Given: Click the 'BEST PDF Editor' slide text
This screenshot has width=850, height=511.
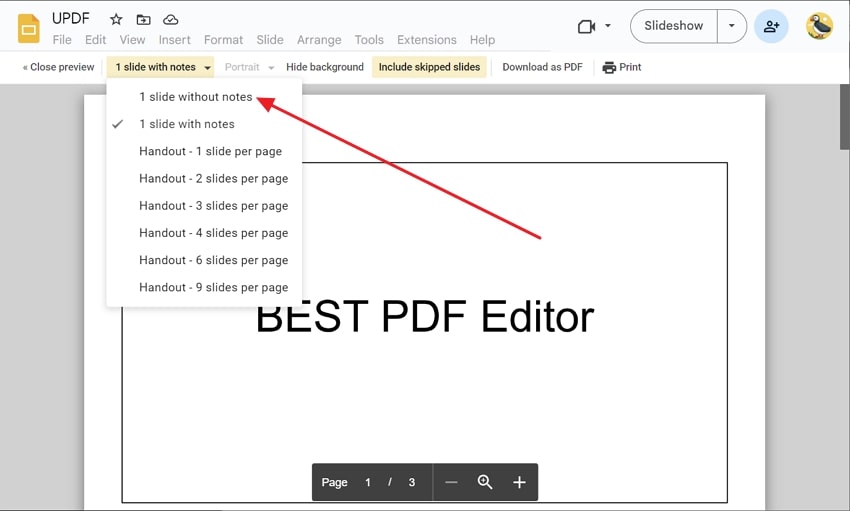Looking at the screenshot, I should (424, 317).
